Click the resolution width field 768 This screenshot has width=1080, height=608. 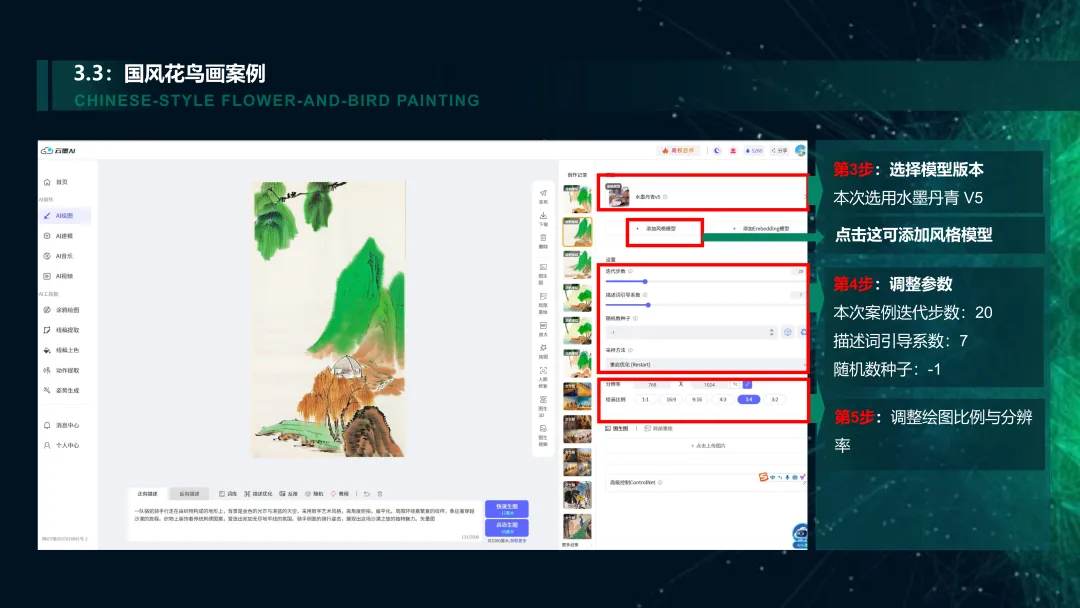pyautogui.click(x=652, y=384)
